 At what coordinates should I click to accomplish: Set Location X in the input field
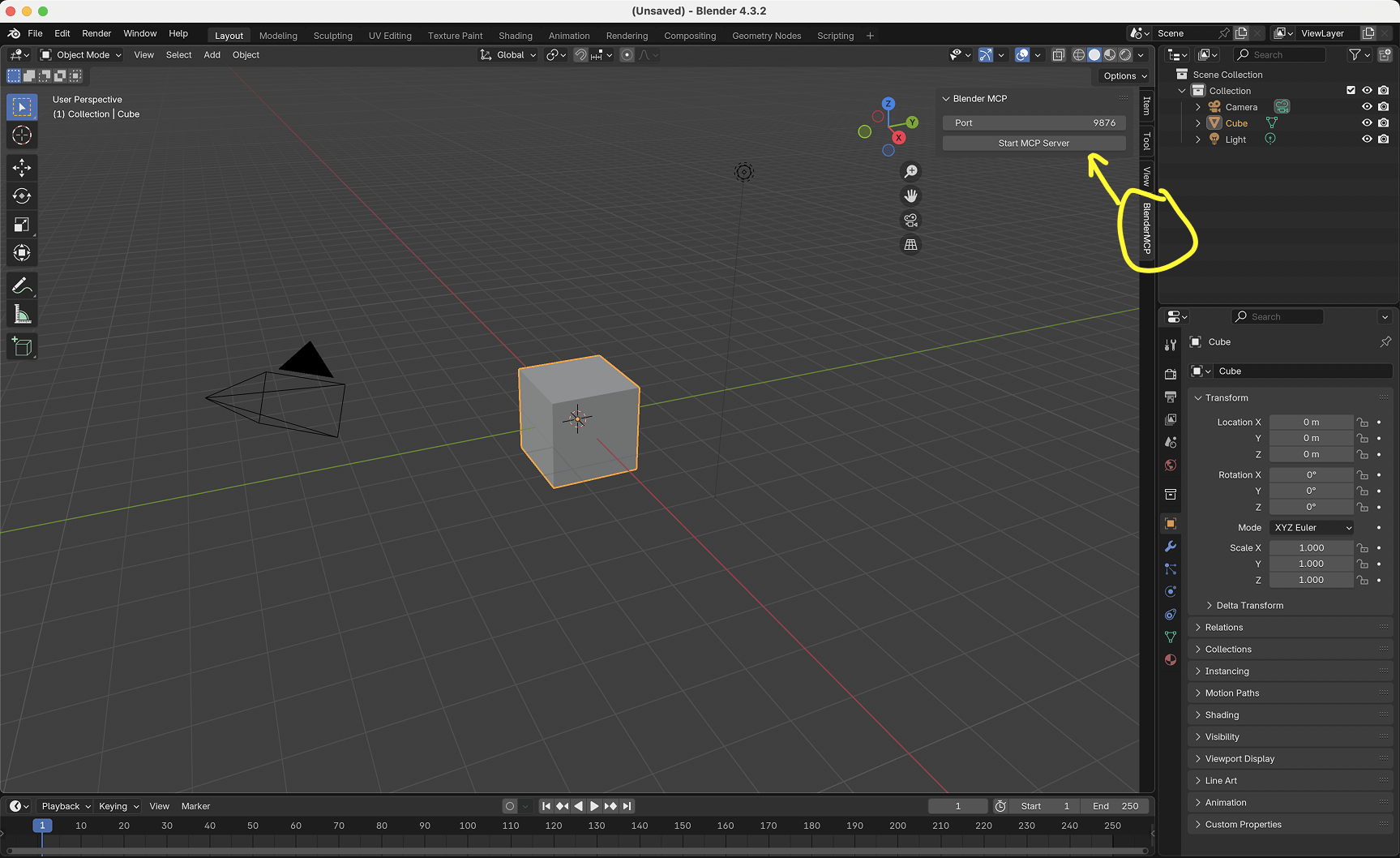click(x=1311, y=422)
